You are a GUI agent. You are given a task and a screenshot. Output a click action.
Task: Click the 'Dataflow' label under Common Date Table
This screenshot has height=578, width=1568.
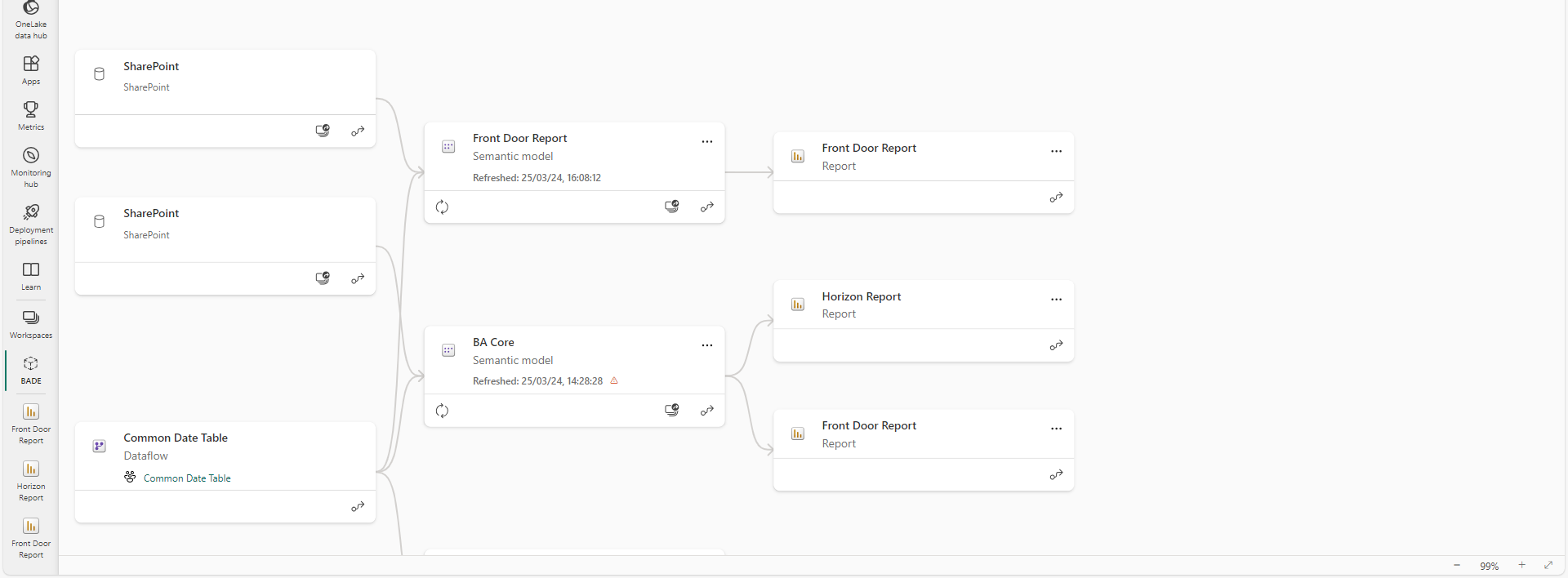[146, 456]
